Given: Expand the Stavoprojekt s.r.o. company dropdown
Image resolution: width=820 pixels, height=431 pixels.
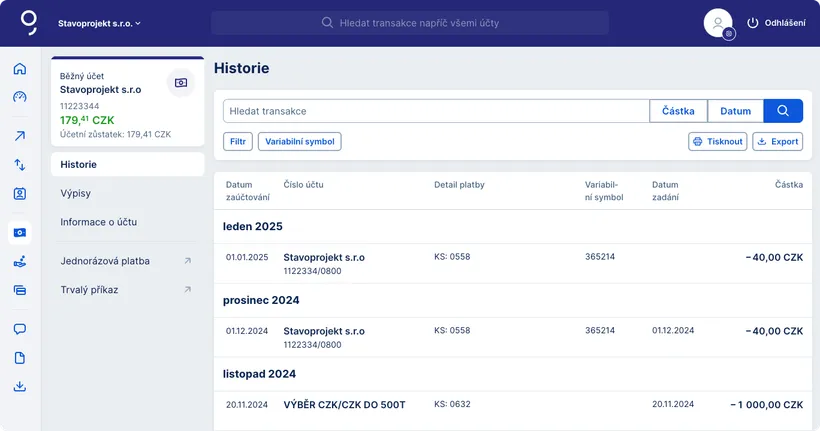Looking at the screenshot, I should [x=100, y=23].
